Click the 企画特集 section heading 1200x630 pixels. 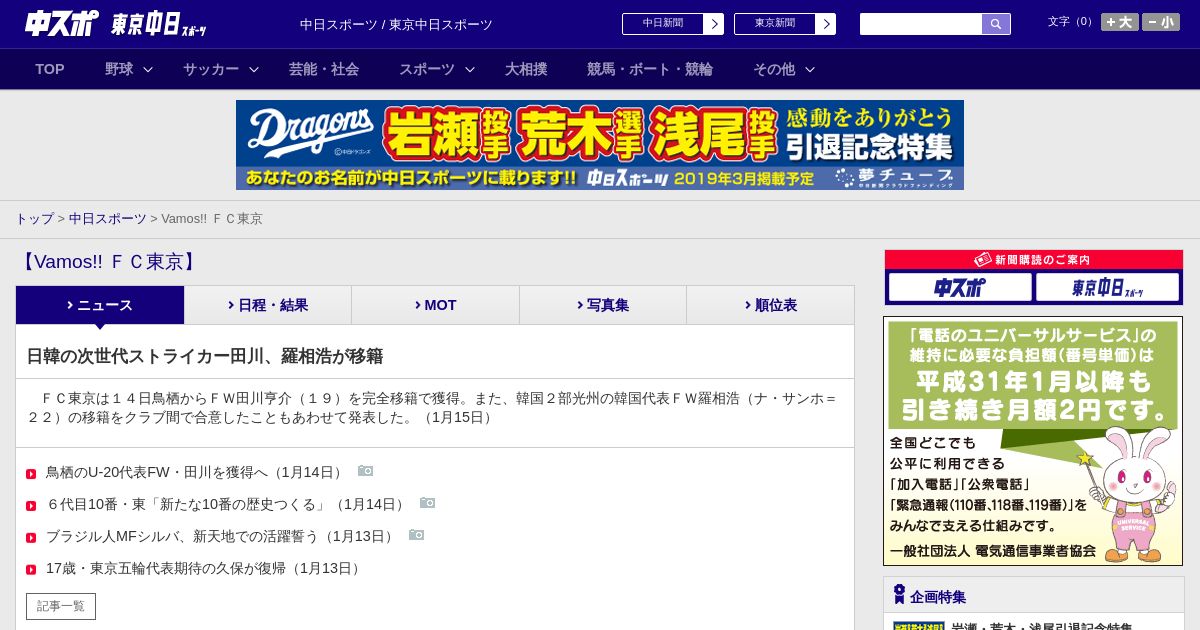point(938,596)
